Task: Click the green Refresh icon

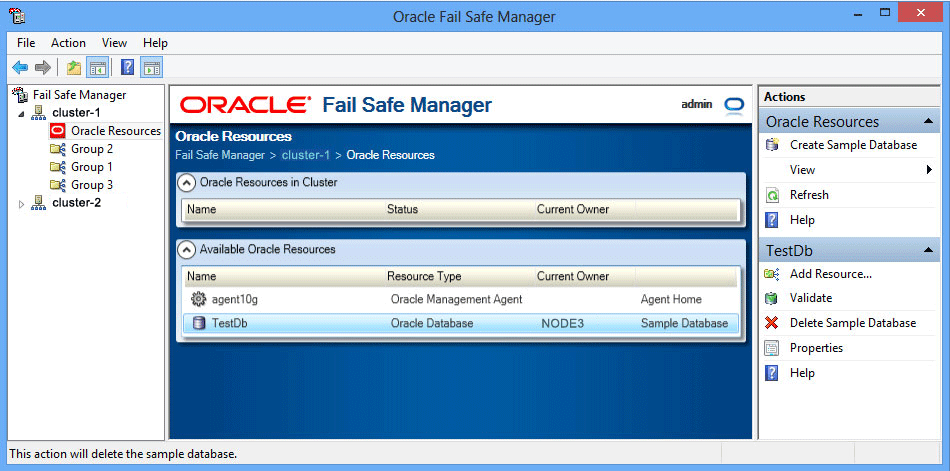Action: (x=772, y=195)
